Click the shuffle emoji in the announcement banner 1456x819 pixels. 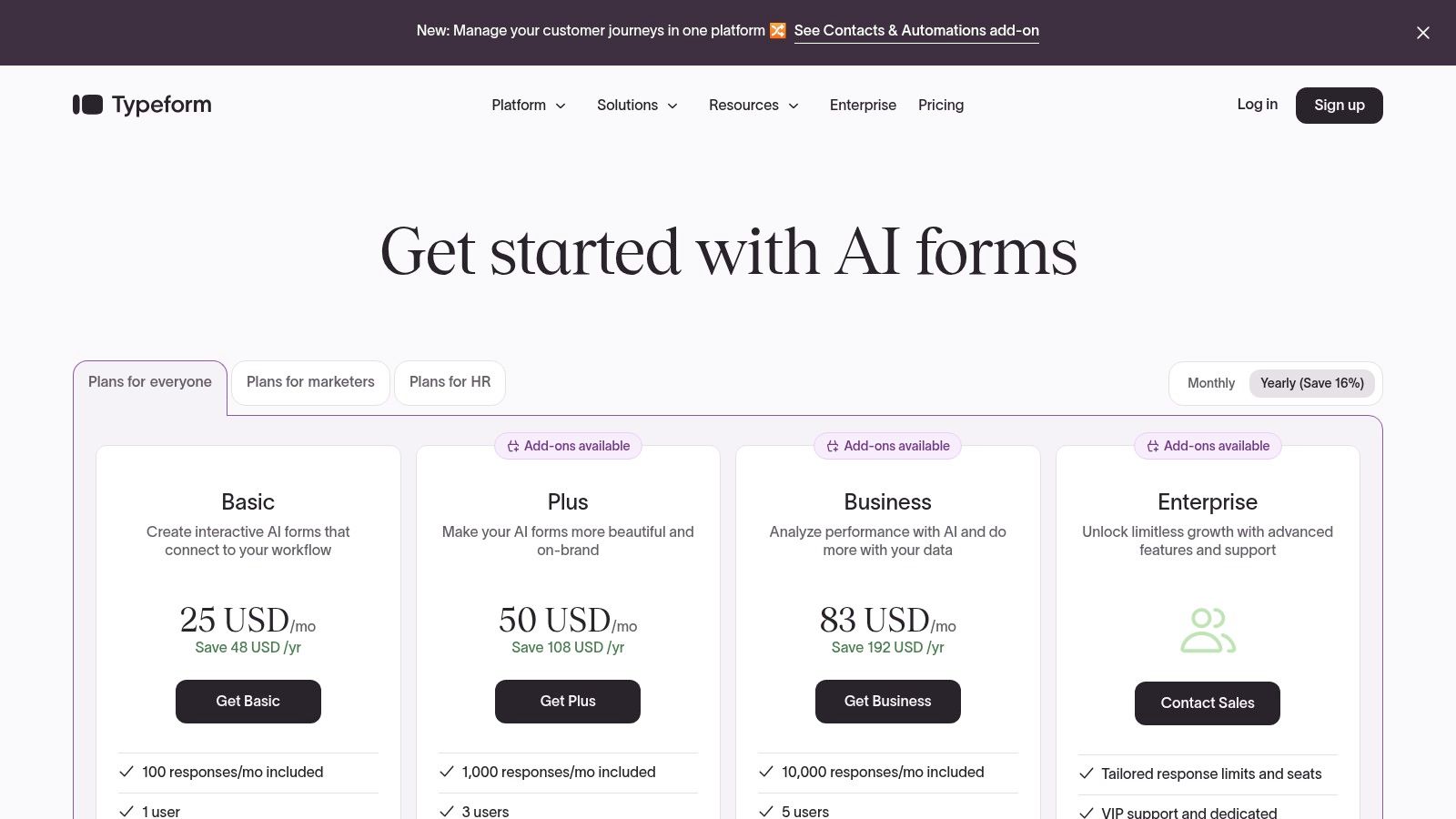click(x=778, y=30)
